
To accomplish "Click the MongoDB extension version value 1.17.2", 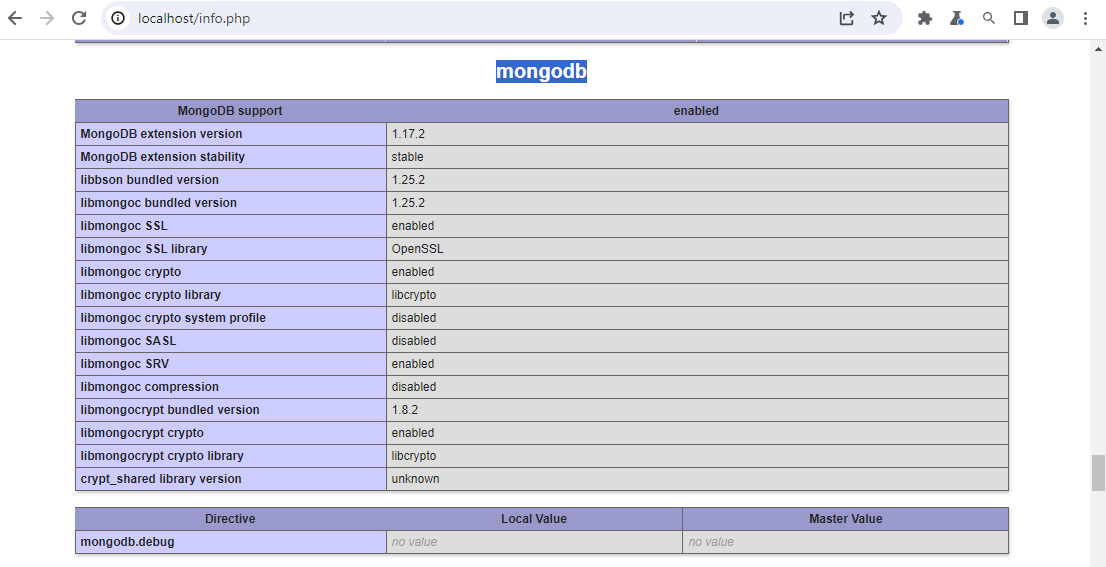I will [x=408, y=134].
